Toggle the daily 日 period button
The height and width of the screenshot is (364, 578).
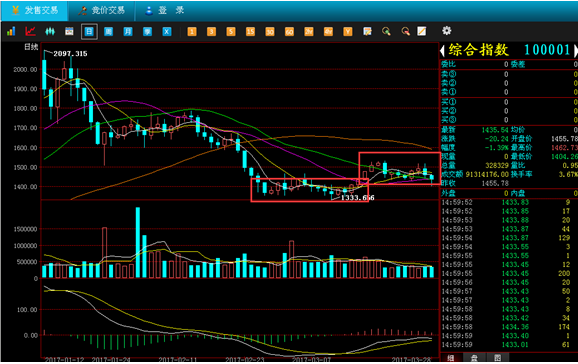point(89,31)
